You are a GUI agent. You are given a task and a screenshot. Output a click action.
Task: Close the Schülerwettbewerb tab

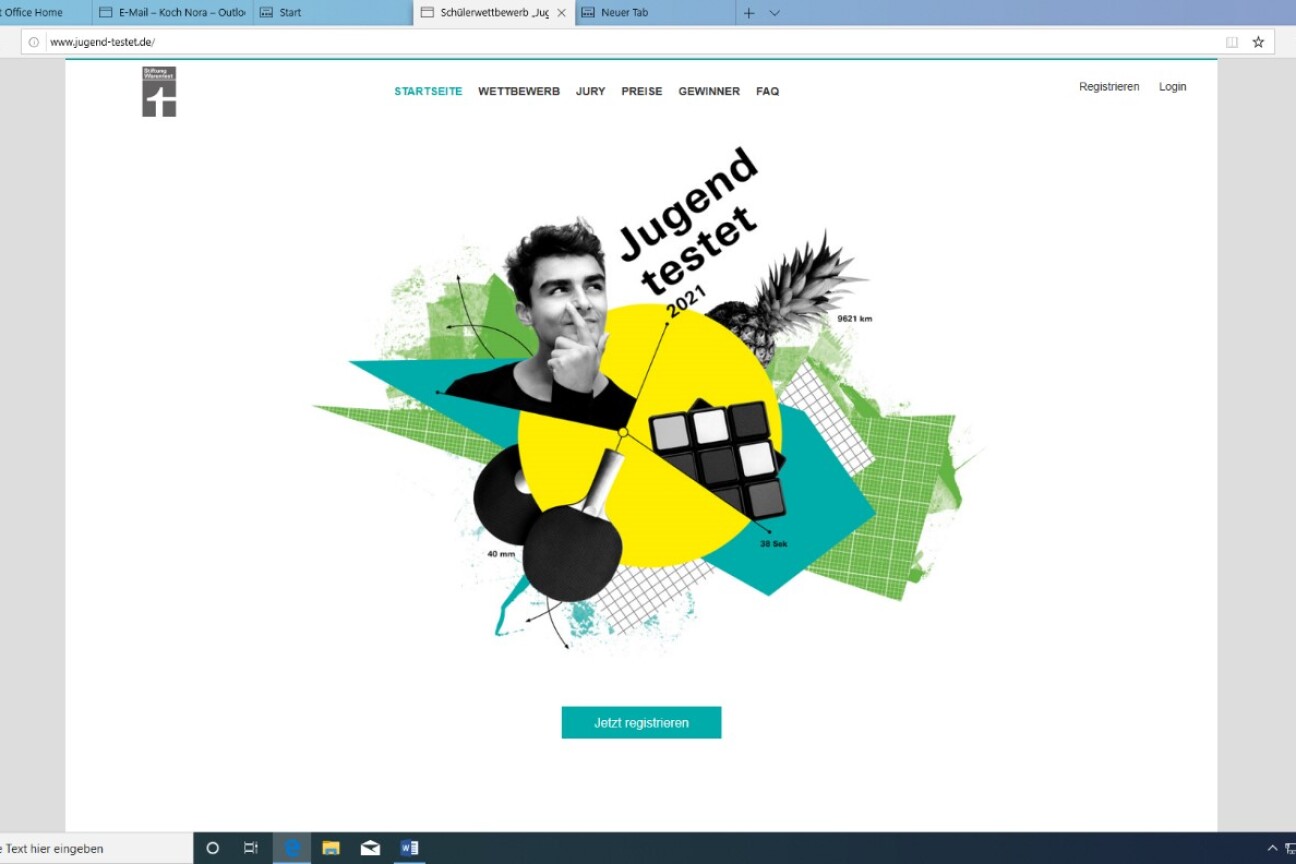561,13
